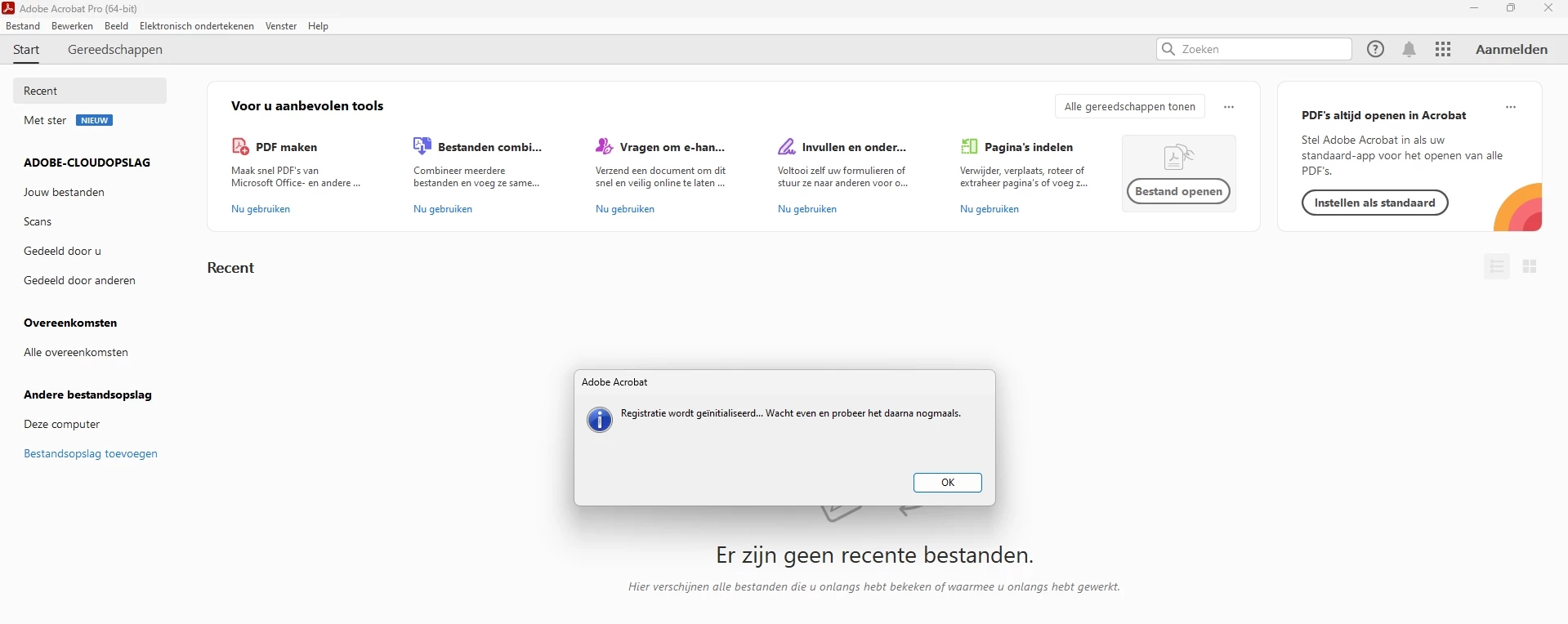
Task: Click the NIEUW badge beside Met ster
Action: pyautogui.click(x=95, y=120)
